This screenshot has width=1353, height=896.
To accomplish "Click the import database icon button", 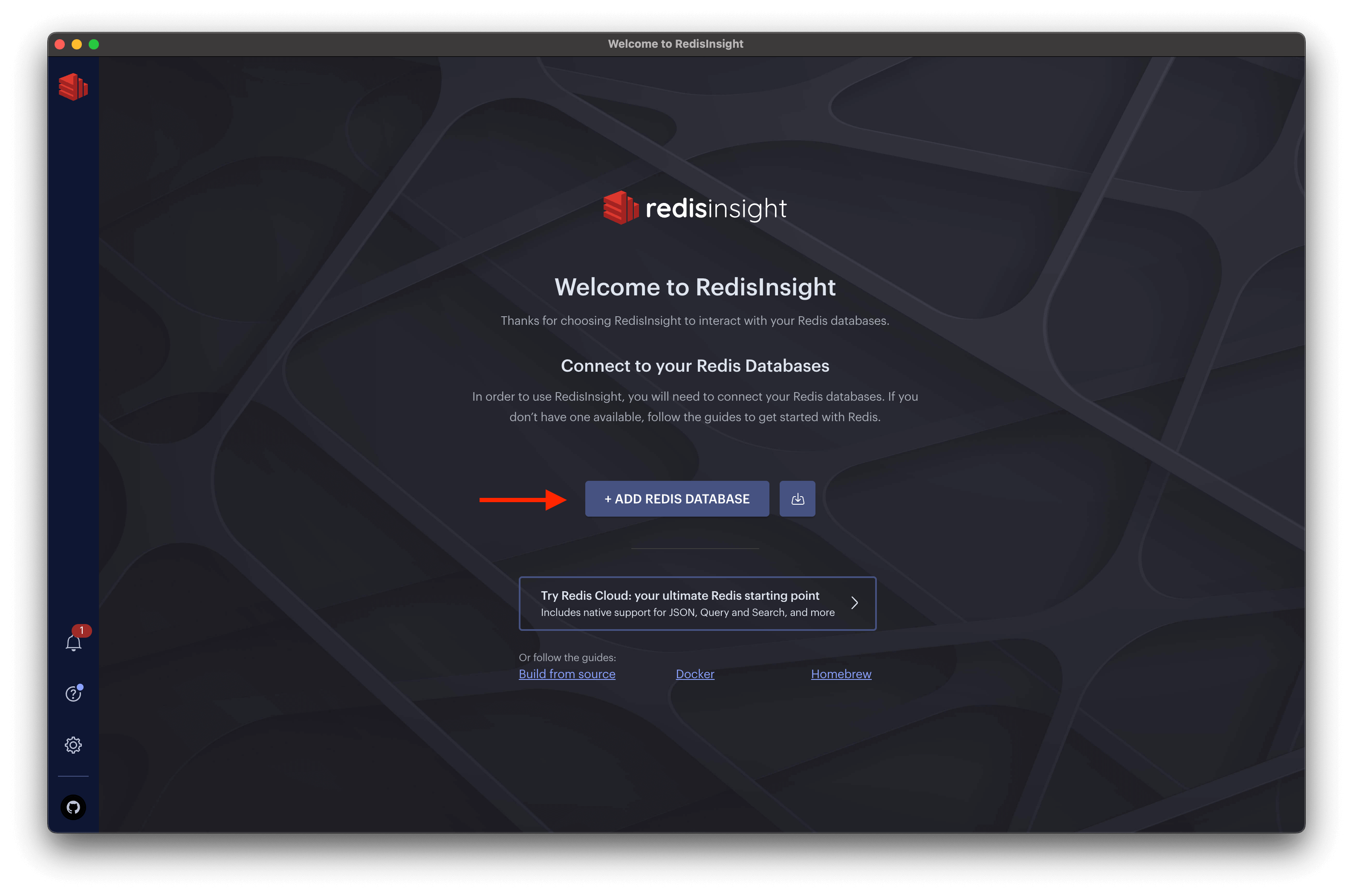I will coord(797,499).
